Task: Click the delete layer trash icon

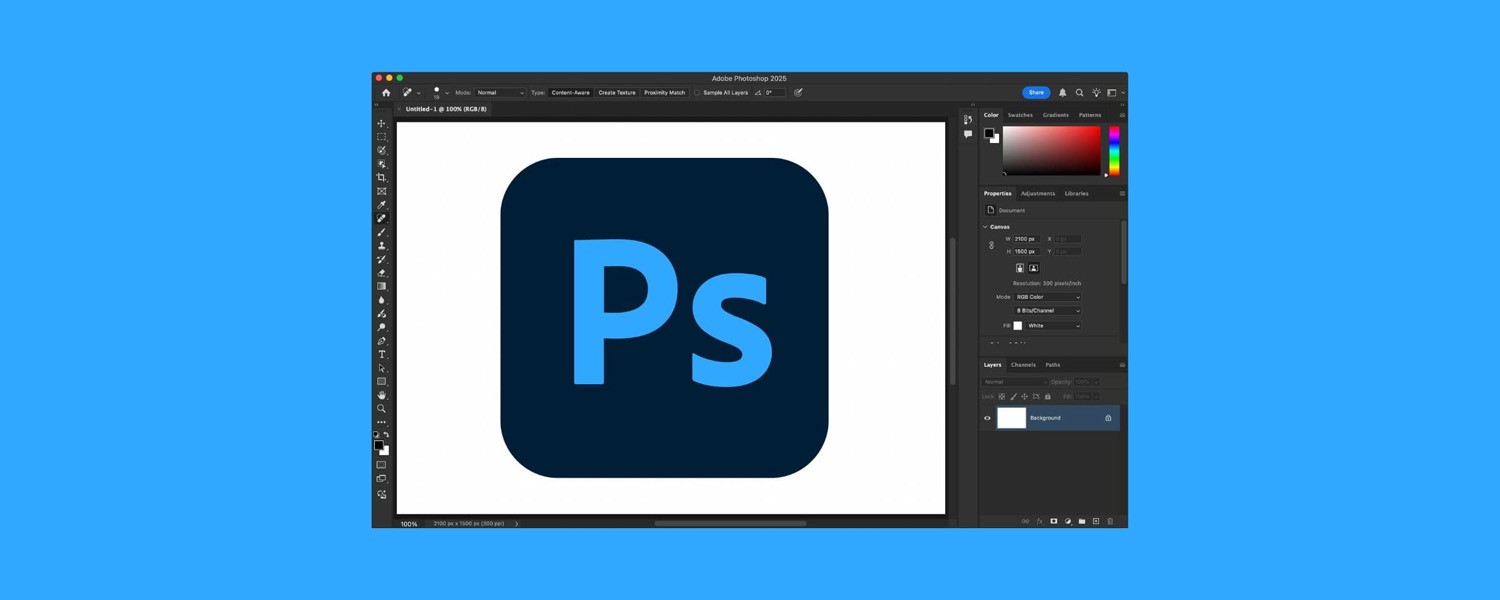Action: coord(1110,521)
